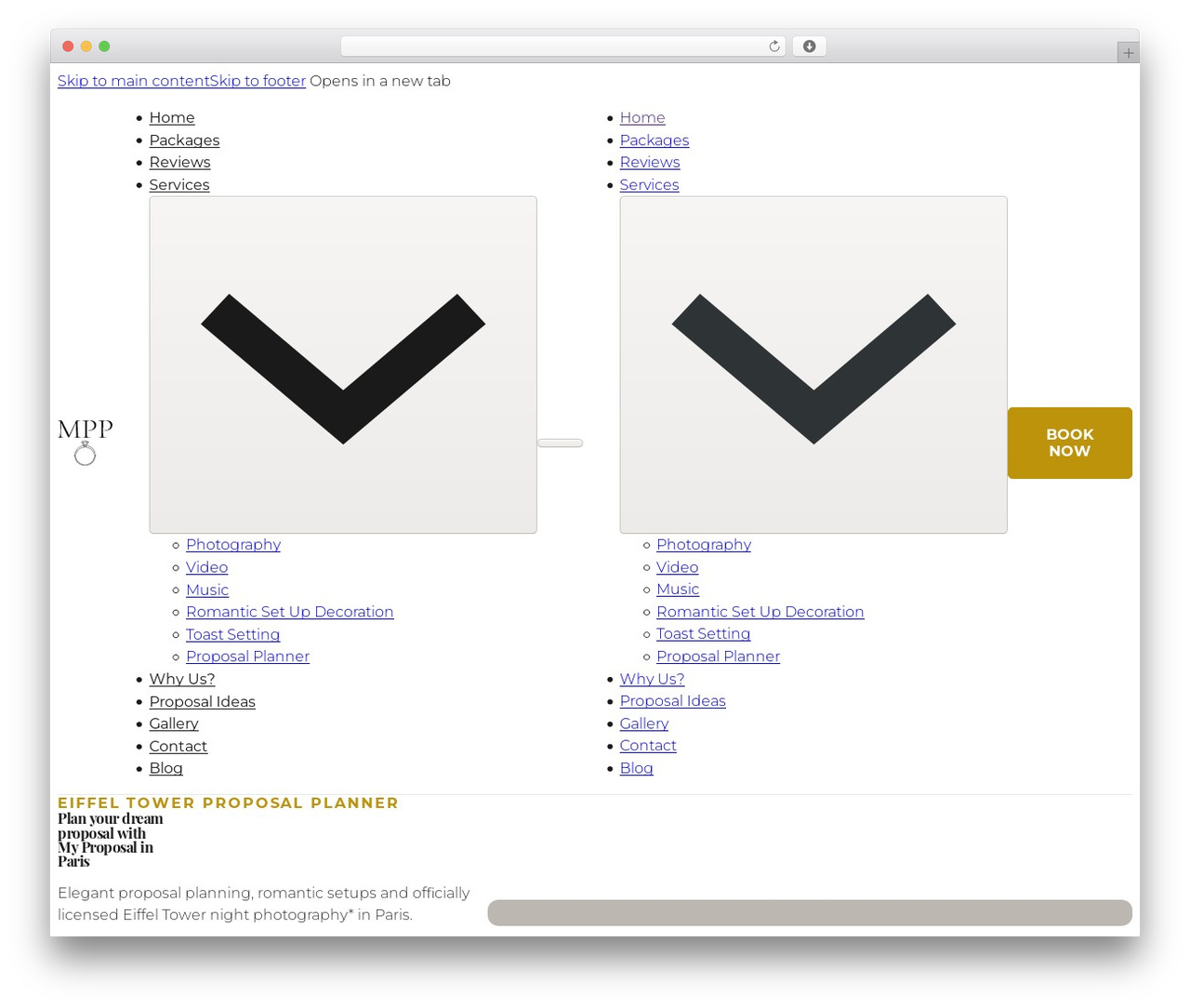Follow the Skip to footer link
The height and width of the screenshot is (1008, 1190).
[258, 81]
